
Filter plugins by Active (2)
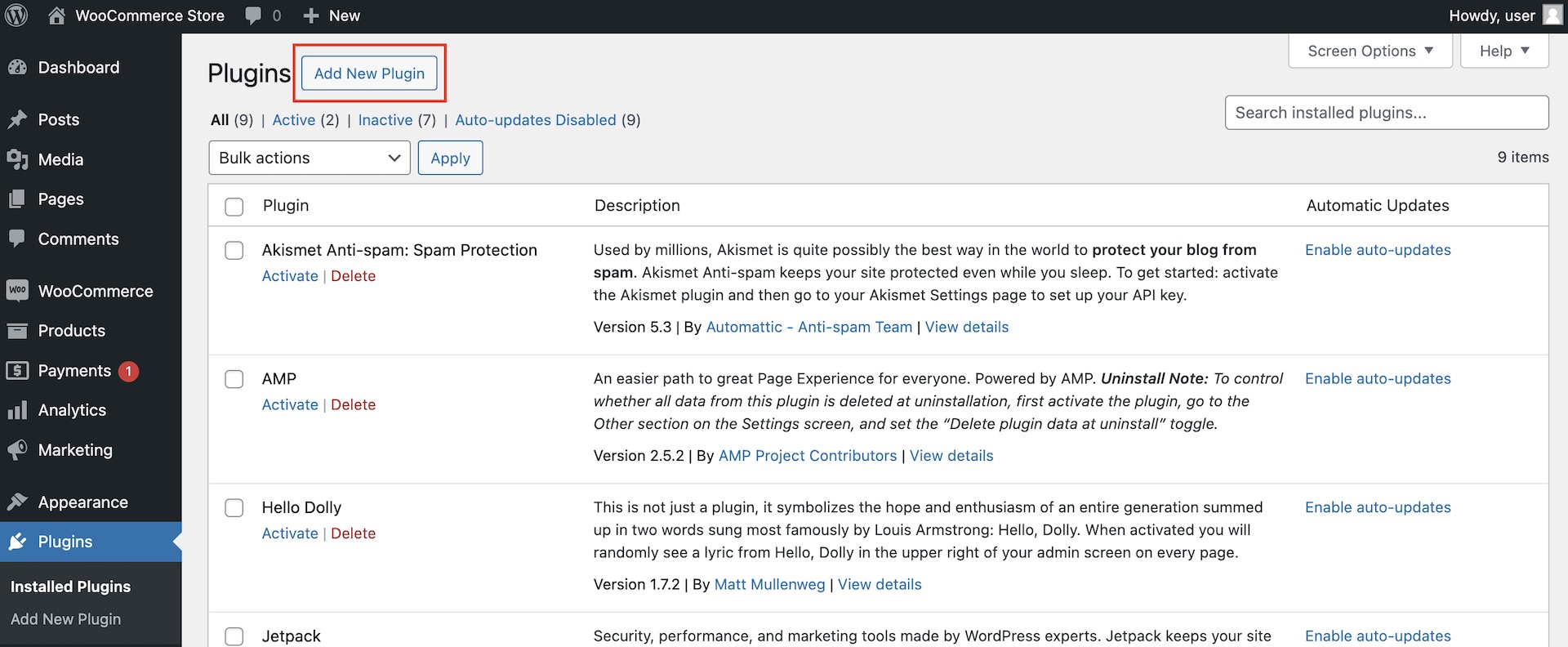[305, 120]
